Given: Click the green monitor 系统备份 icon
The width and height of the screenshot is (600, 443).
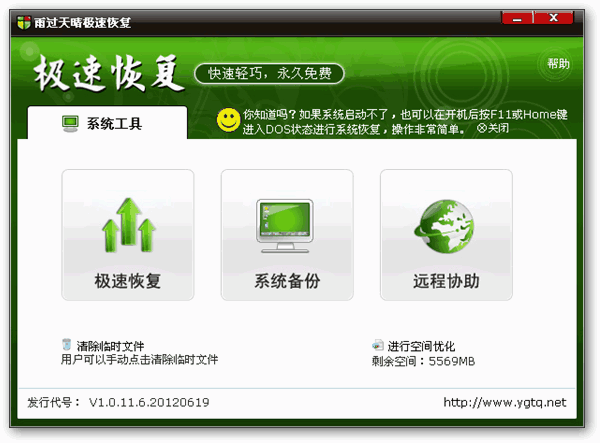Looking at the screenshot, I should coord(285,226).
